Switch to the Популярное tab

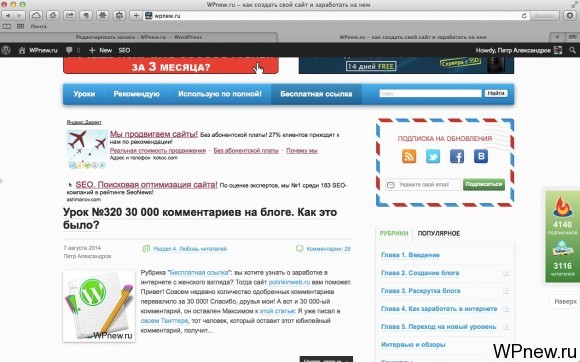point(439,233)
